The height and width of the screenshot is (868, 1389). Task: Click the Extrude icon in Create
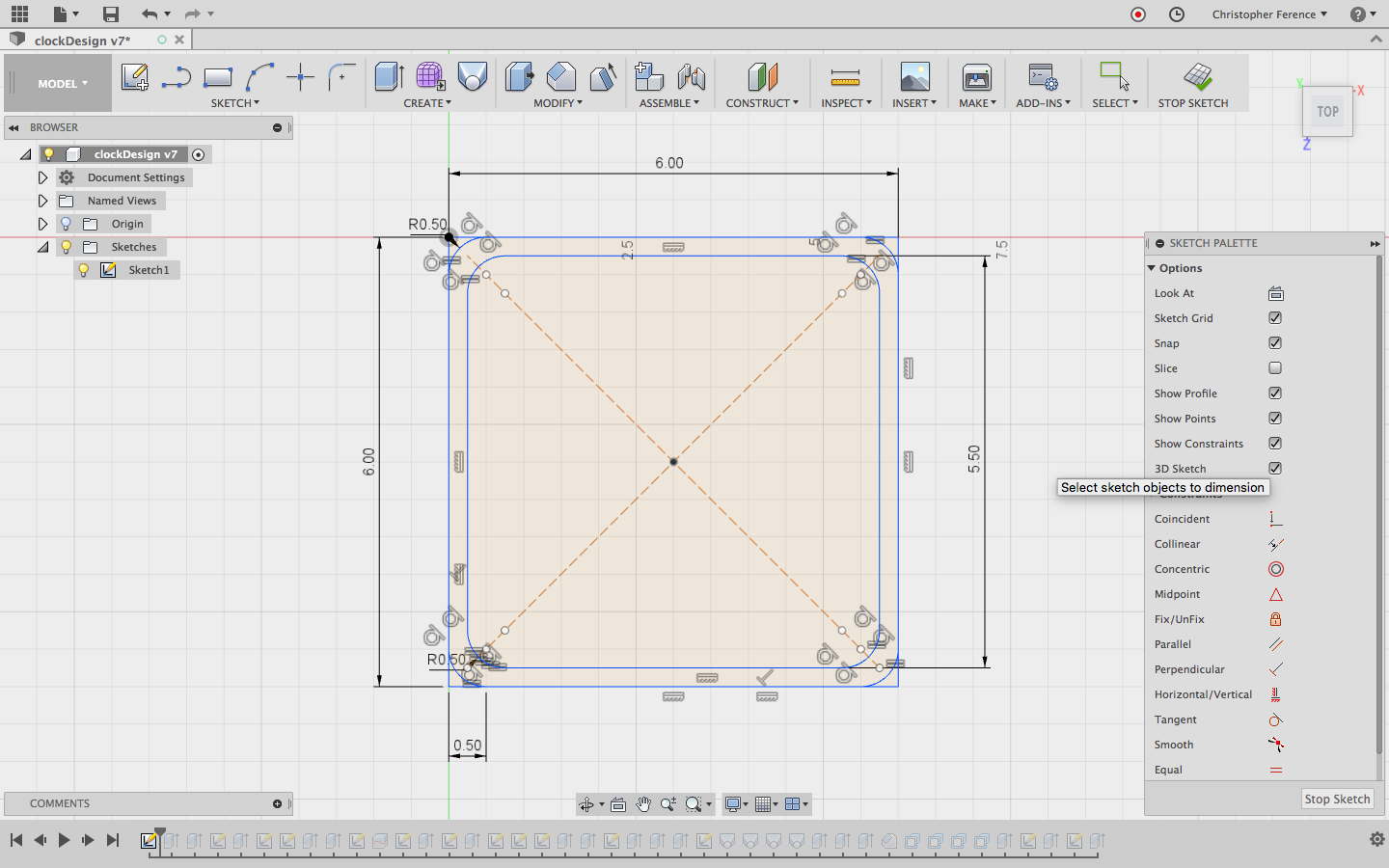point(389,77)
